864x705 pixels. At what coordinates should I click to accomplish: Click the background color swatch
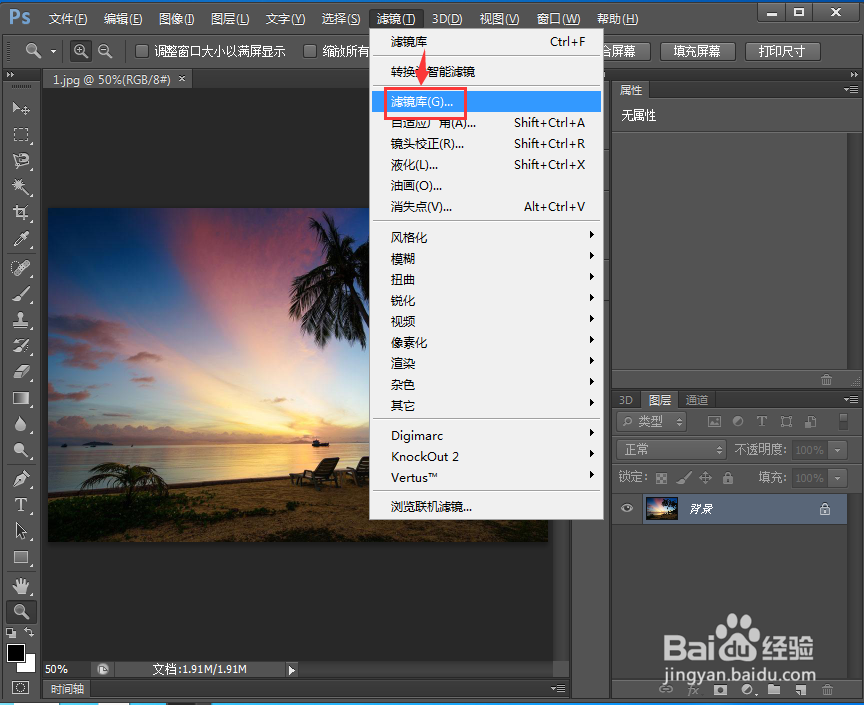[30, 665]
